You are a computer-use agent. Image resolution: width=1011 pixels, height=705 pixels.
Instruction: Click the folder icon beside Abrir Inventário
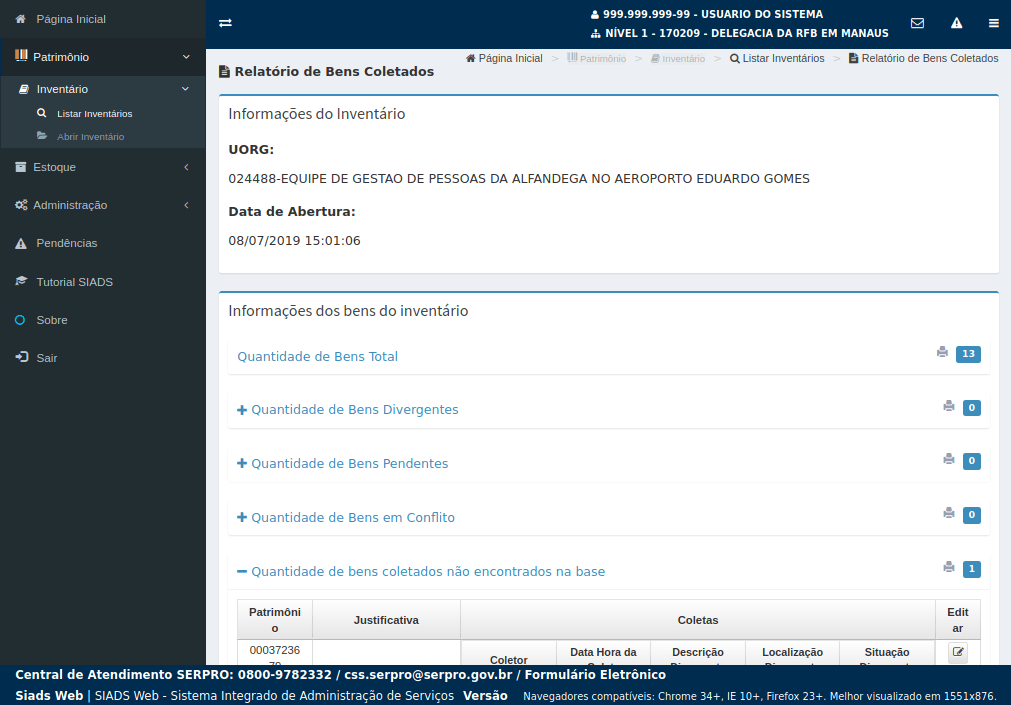tap(42, 136)
